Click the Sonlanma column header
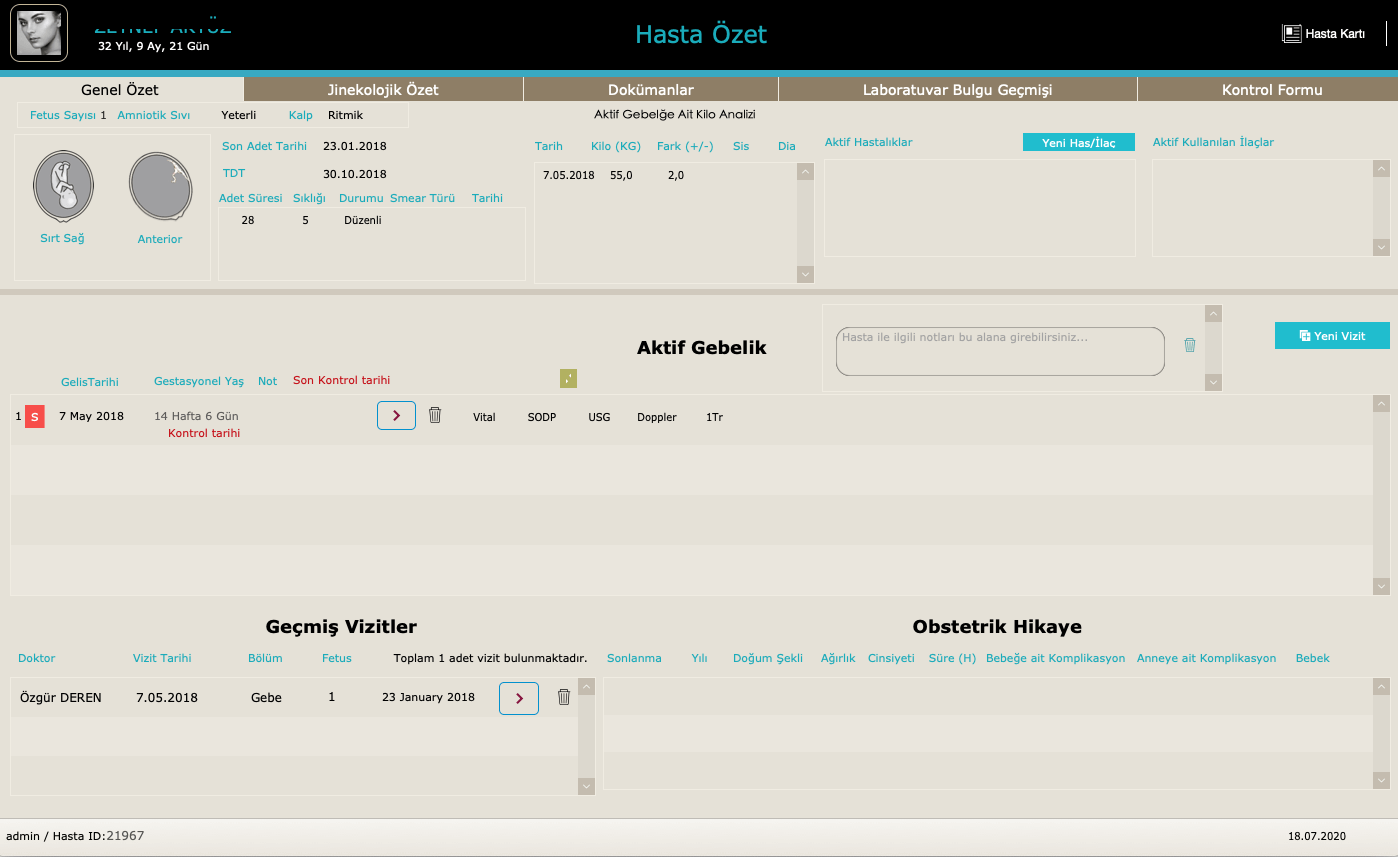This screenshot has width=1398, height=857. 634,658
